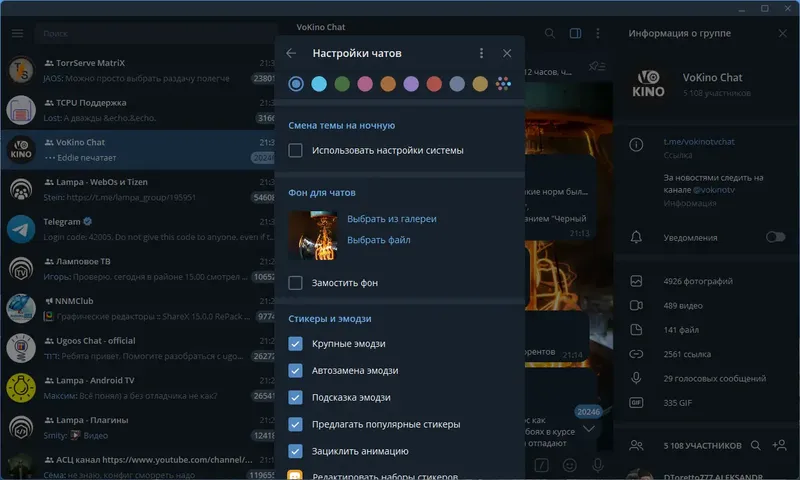
Task: Toggle the right info sidebar panel
Action: point(575,33)
